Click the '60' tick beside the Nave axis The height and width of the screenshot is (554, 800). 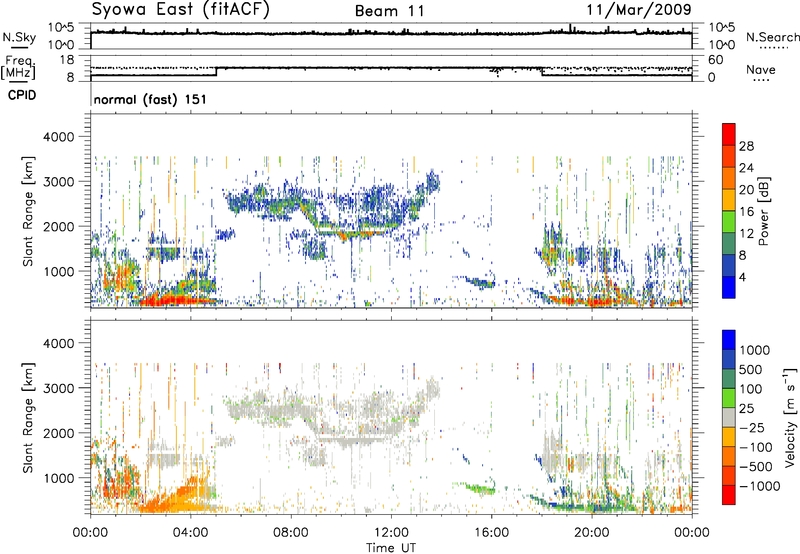click(716, 60)
